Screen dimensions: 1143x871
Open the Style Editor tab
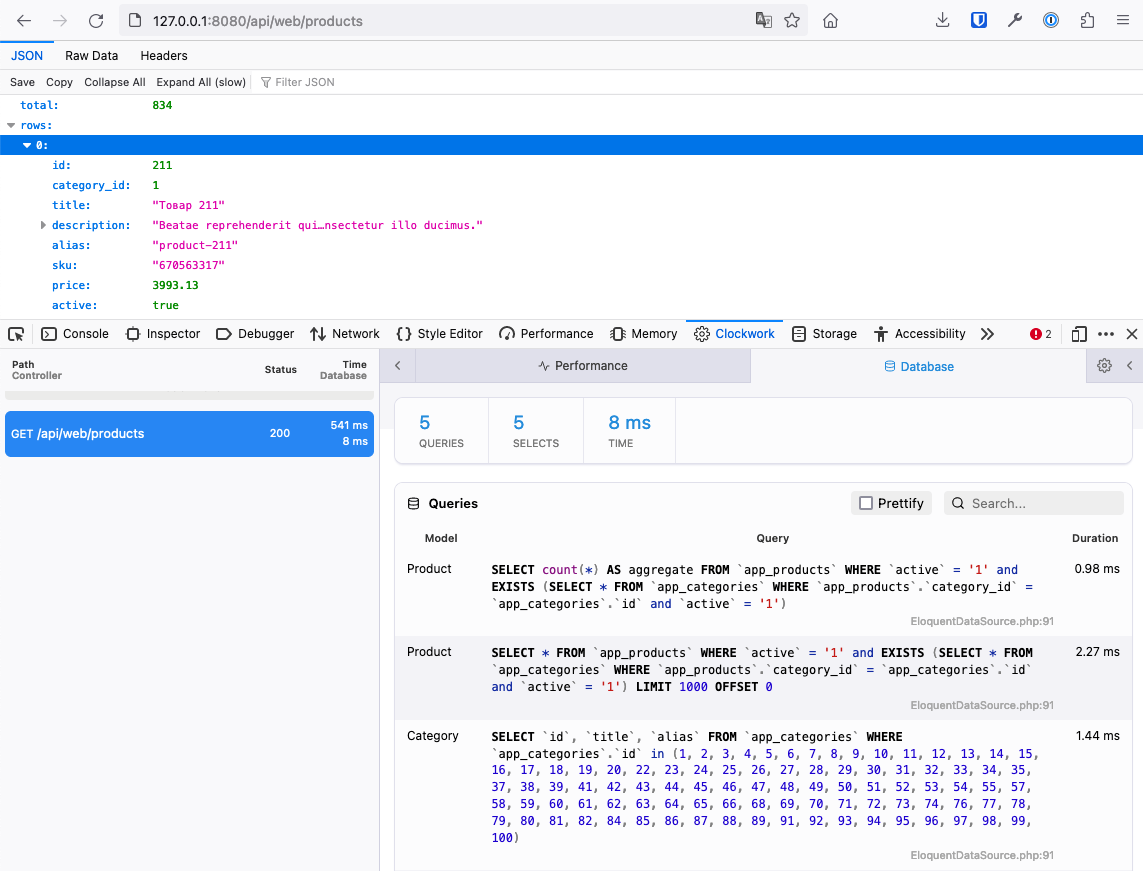(x=440, y=334)
